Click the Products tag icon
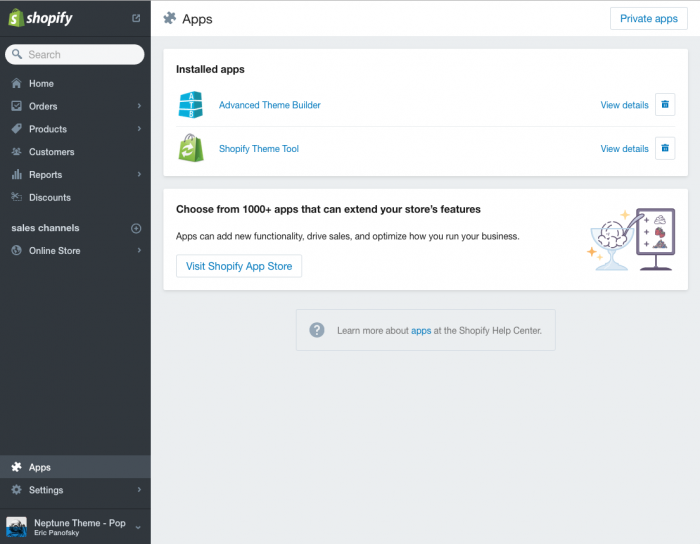This screenshot has width=700, height=544. [x=17, y=129]
